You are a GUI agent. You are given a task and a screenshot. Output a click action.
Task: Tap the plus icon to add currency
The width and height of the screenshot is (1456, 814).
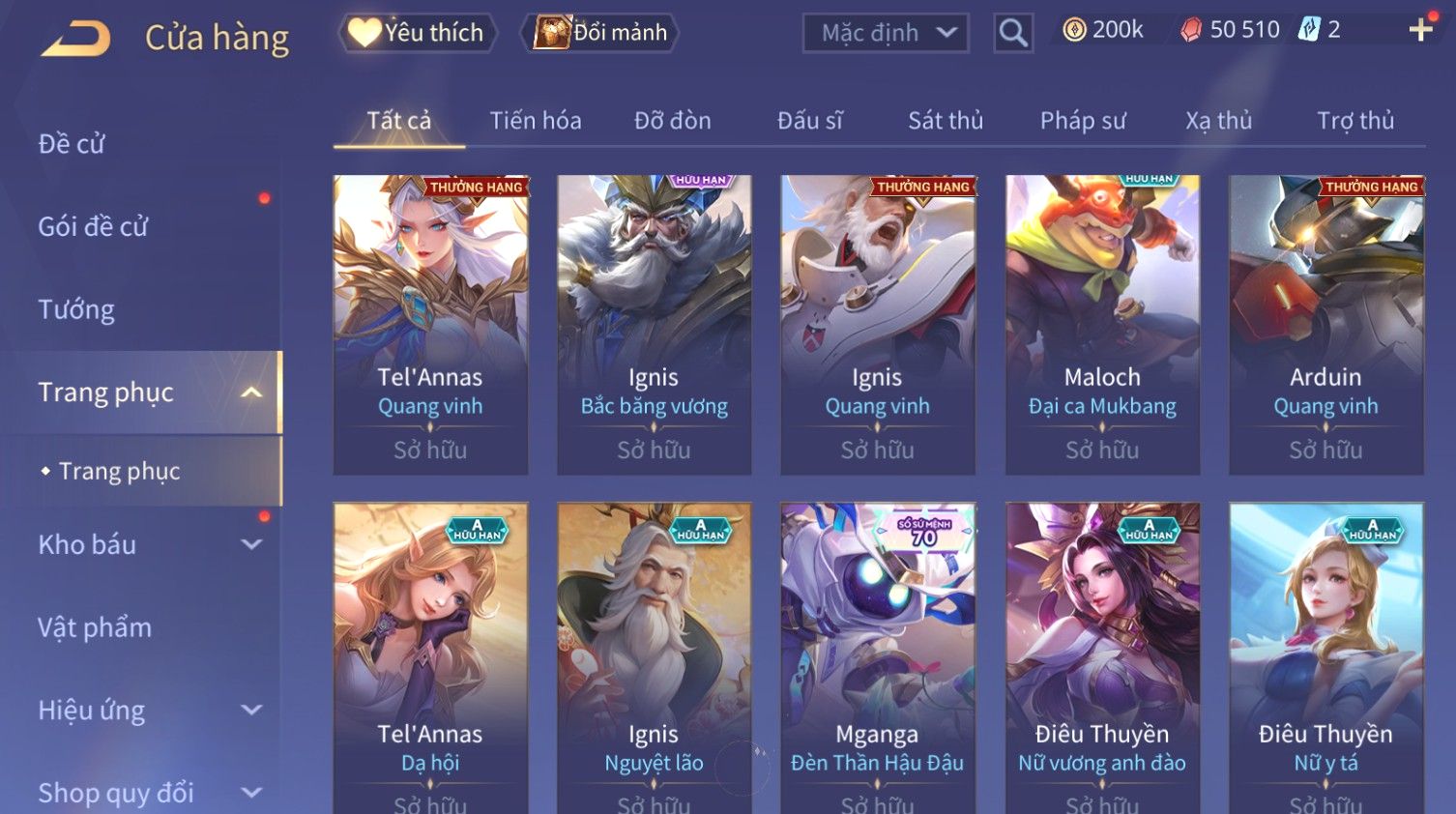1420,30
